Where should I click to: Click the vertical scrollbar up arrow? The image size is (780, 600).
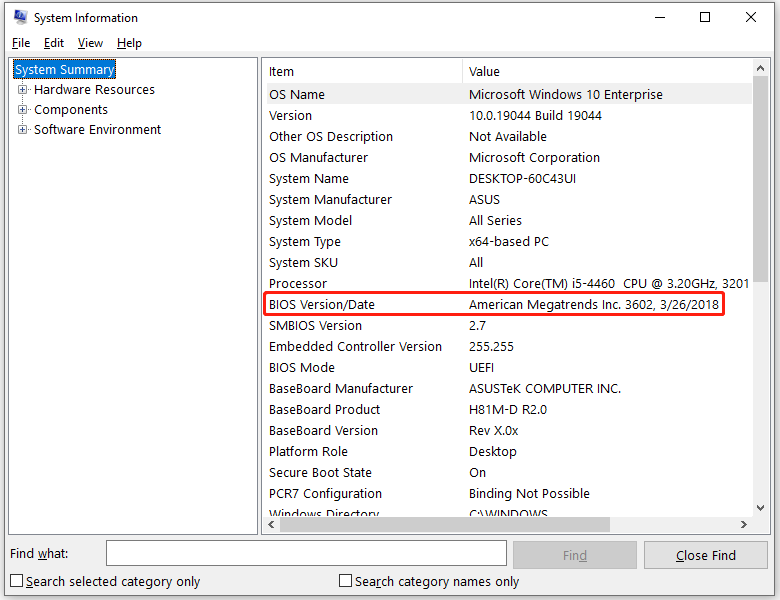click(760, 68)
